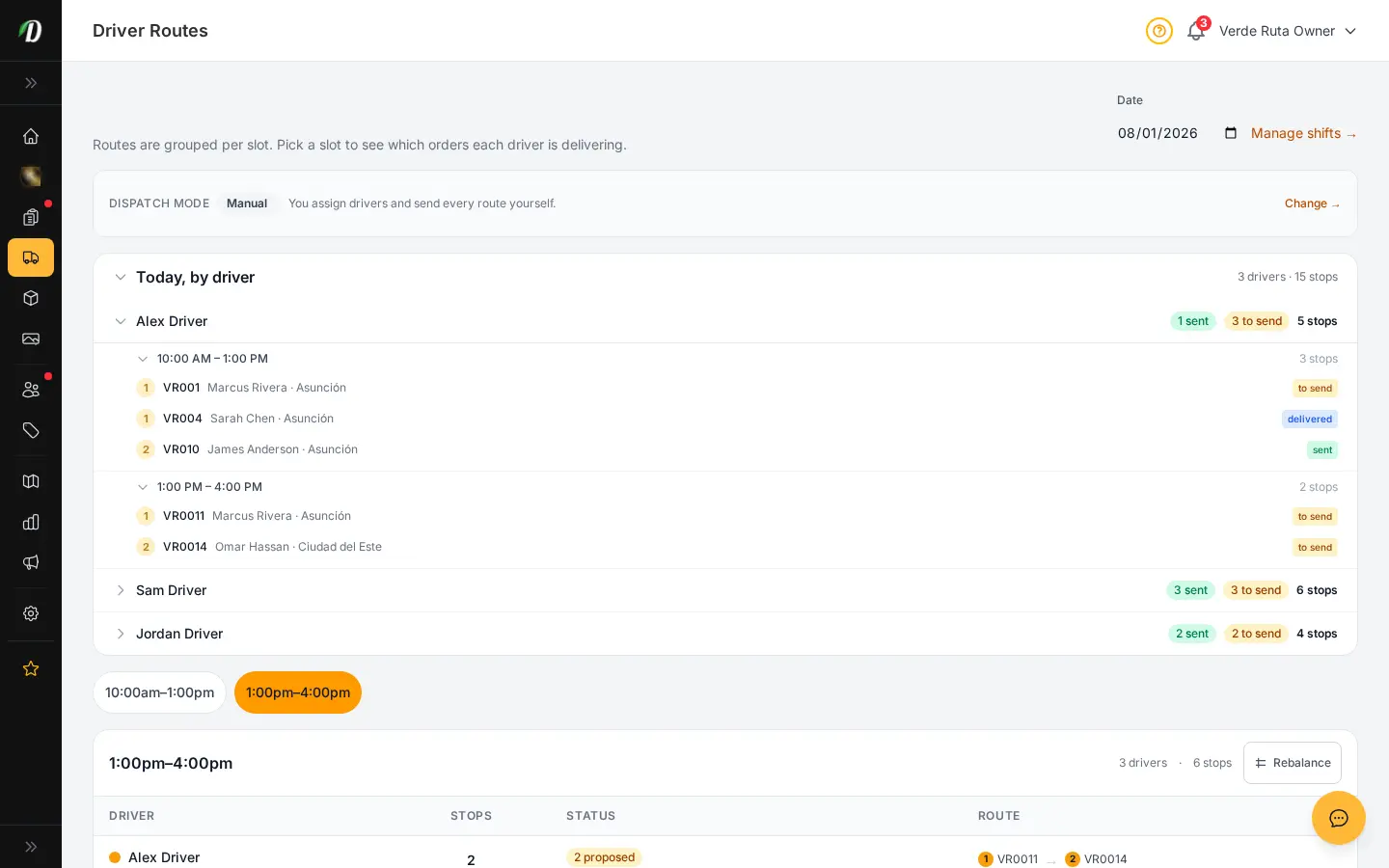Image resolution: width=1389 pixels, height=868 pixels.
Task: Open the settings gear icon in sidebar
Action: click(31, 613)
